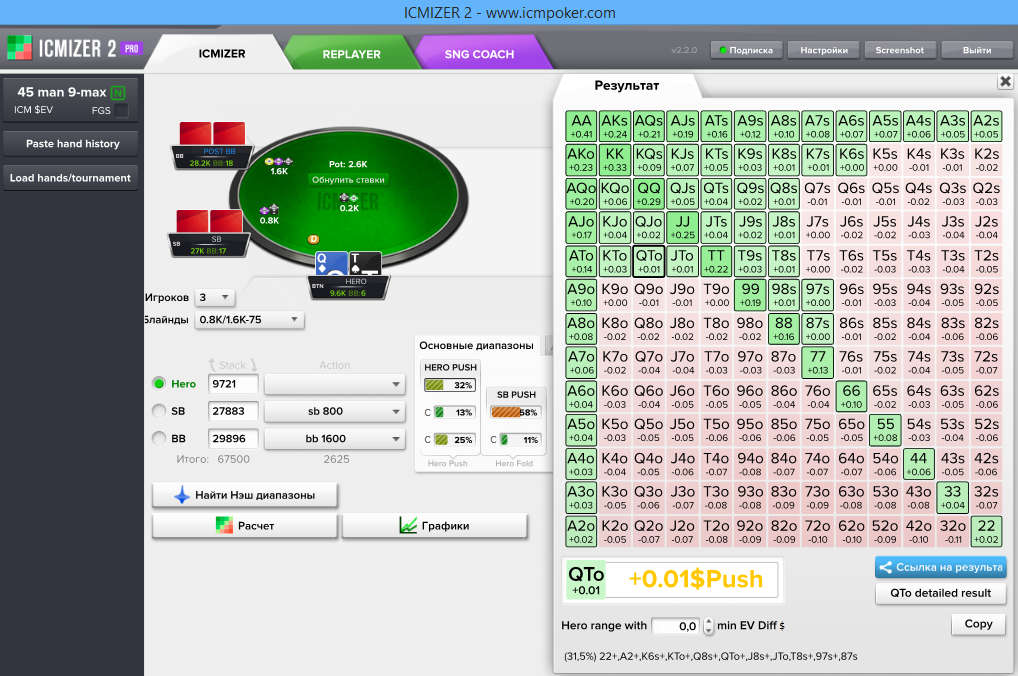Switch to the REPLAYER tab
Viewport: 1018px width, 676px height.
(351, 54)
